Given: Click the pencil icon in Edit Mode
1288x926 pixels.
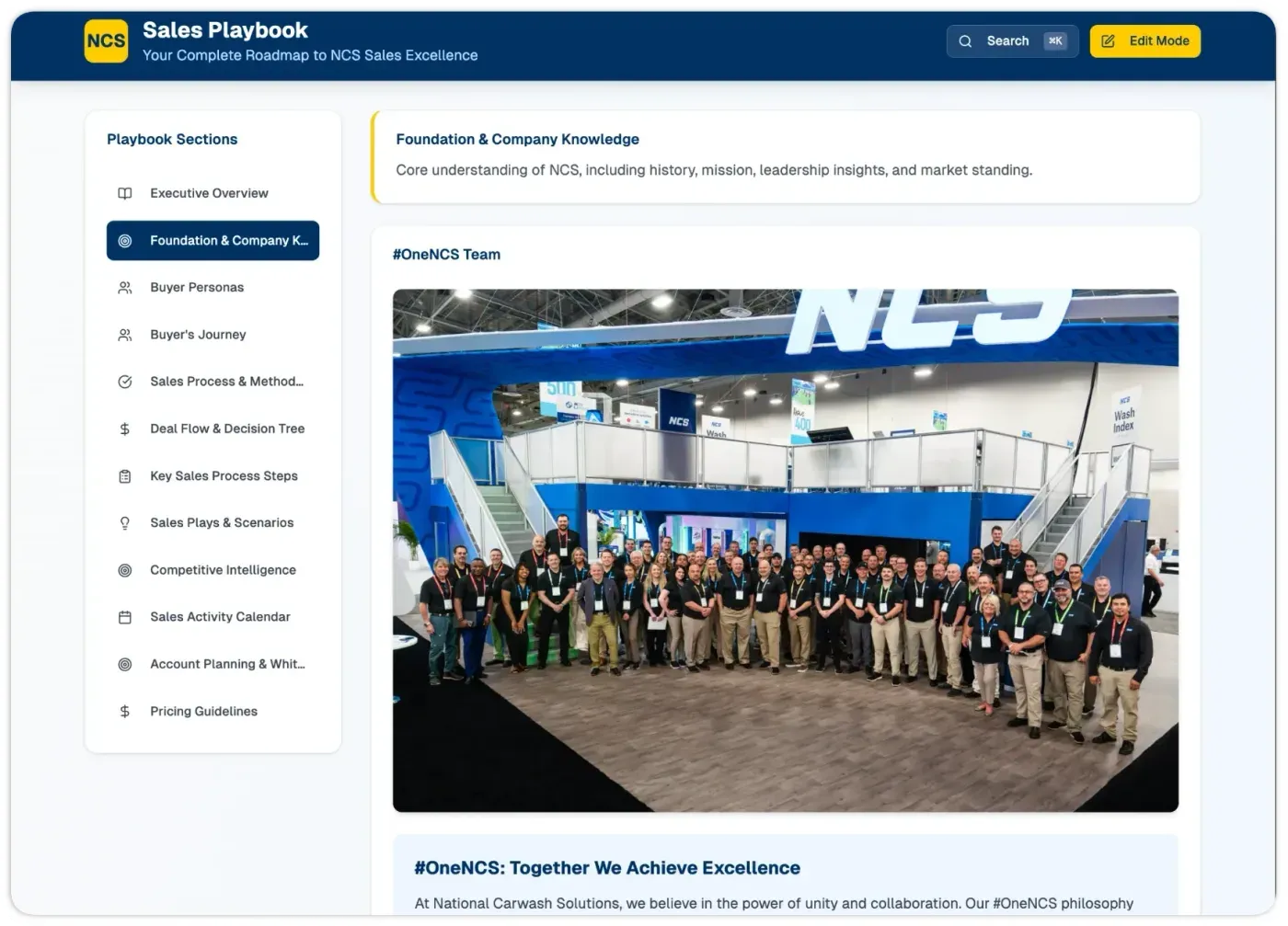Looking at the screenshot, I should click(1108, 41).
